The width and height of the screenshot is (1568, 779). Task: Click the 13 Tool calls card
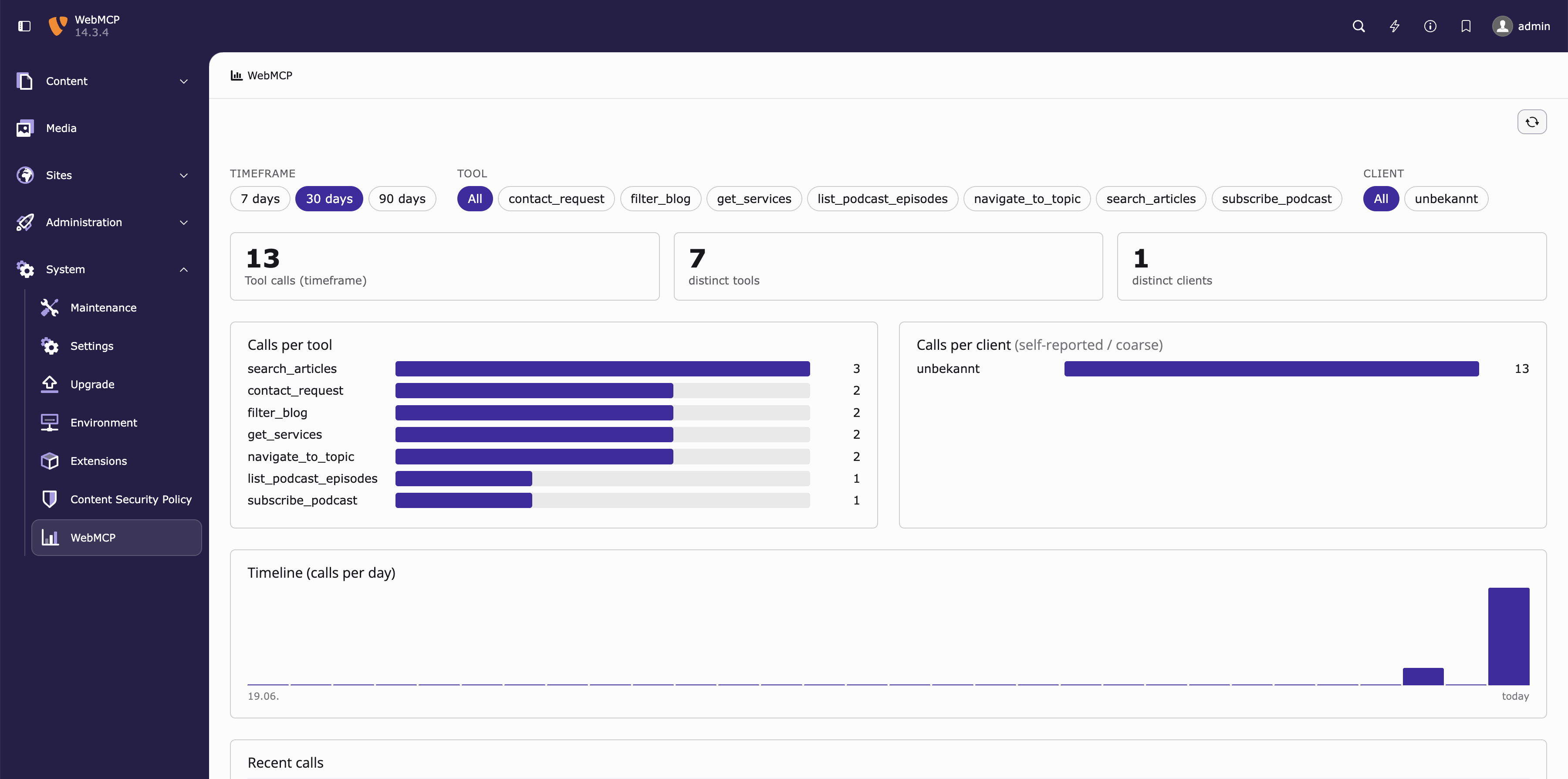coord(445,266)
